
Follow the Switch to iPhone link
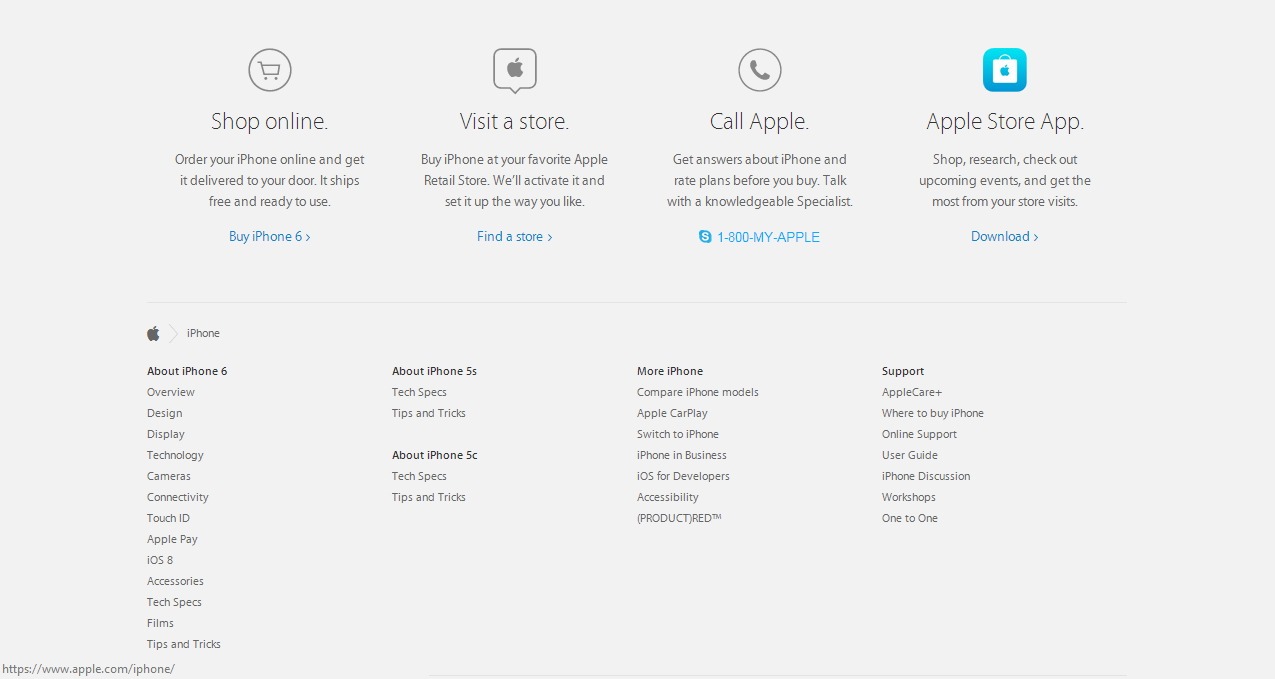click(x=678, y=434)
